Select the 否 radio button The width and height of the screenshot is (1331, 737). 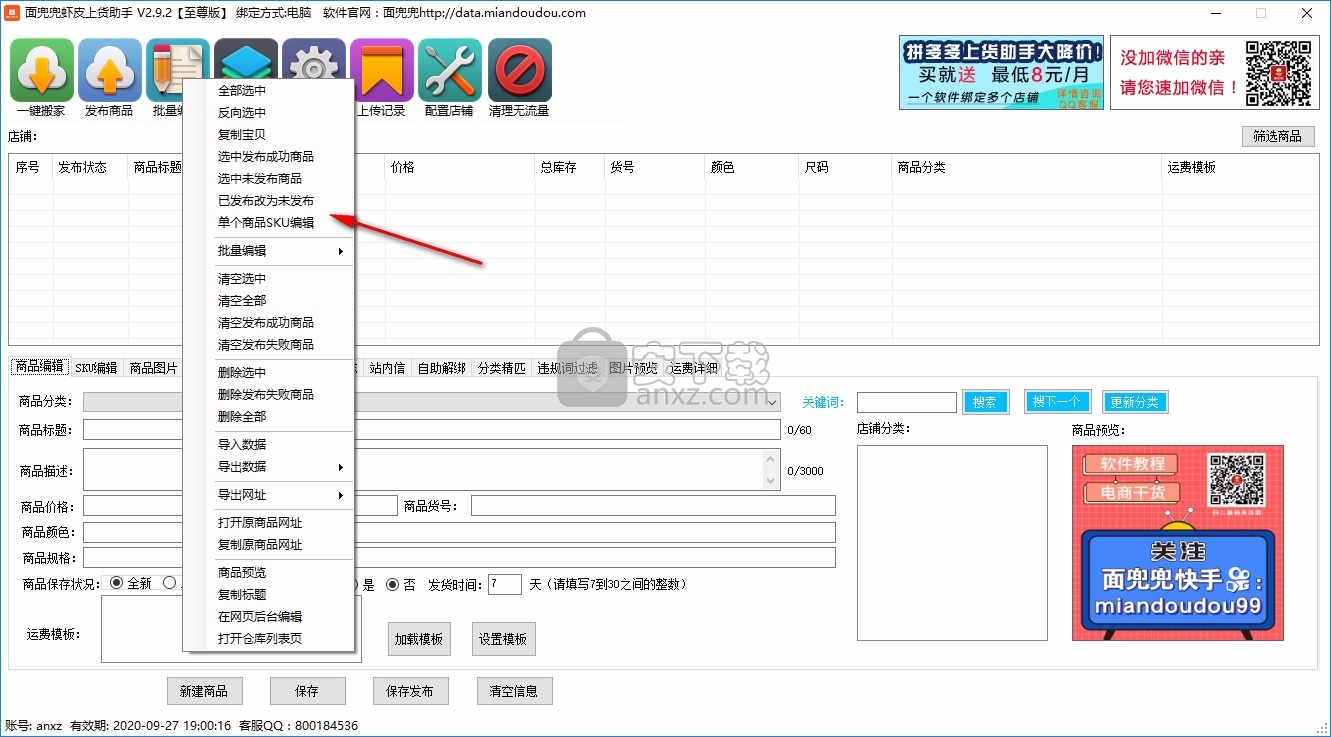pos(393,584)
